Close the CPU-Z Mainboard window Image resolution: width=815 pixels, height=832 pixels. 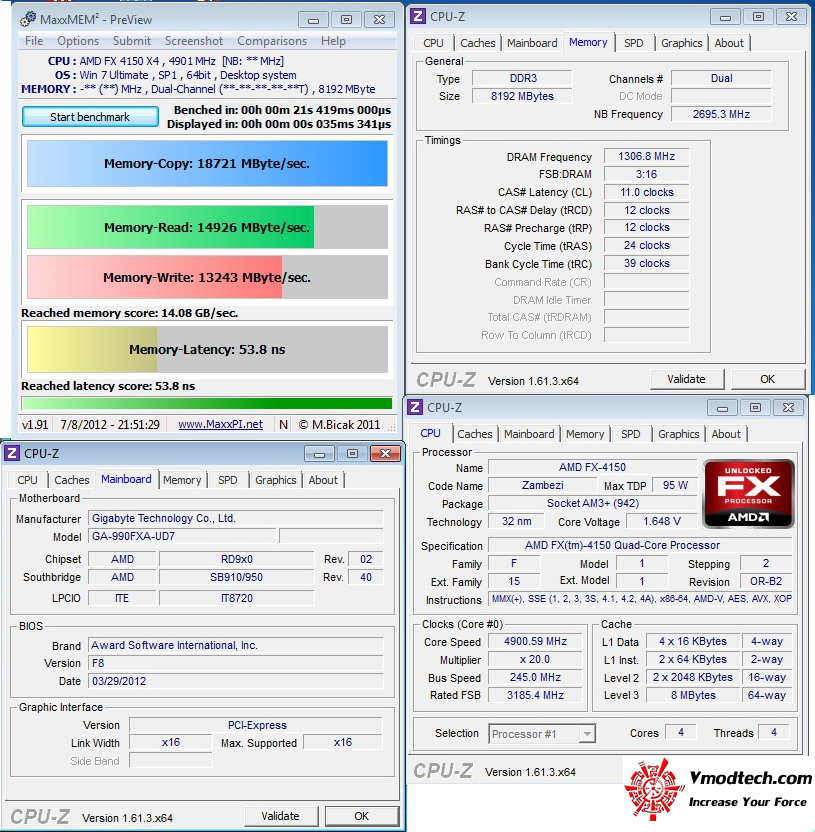pyautogui.click(x=385, y=454)
